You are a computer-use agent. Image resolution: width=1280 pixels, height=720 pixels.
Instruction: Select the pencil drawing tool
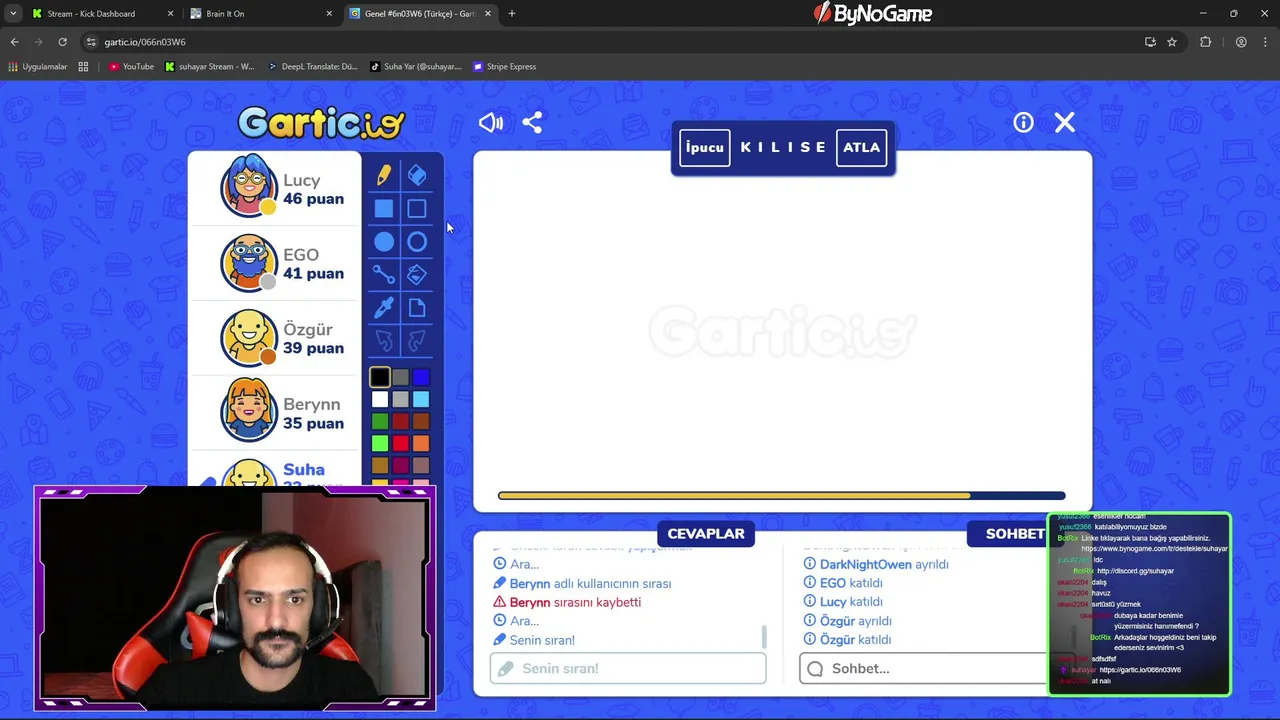(384, 175)
